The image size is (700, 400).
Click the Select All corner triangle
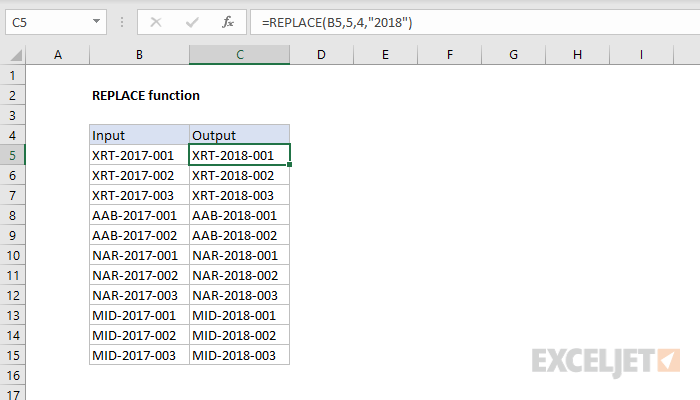pyautogui.click(x=14, y=55)
